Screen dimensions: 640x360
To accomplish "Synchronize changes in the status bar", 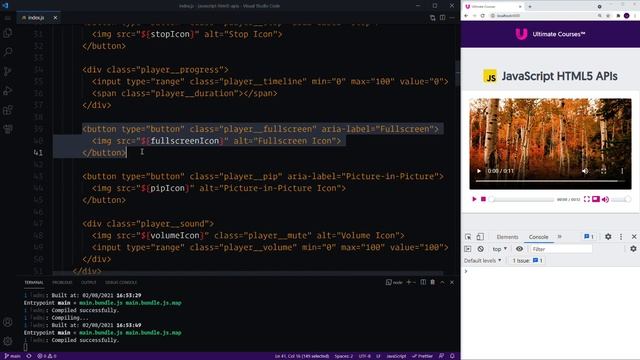I will (29, 356).
